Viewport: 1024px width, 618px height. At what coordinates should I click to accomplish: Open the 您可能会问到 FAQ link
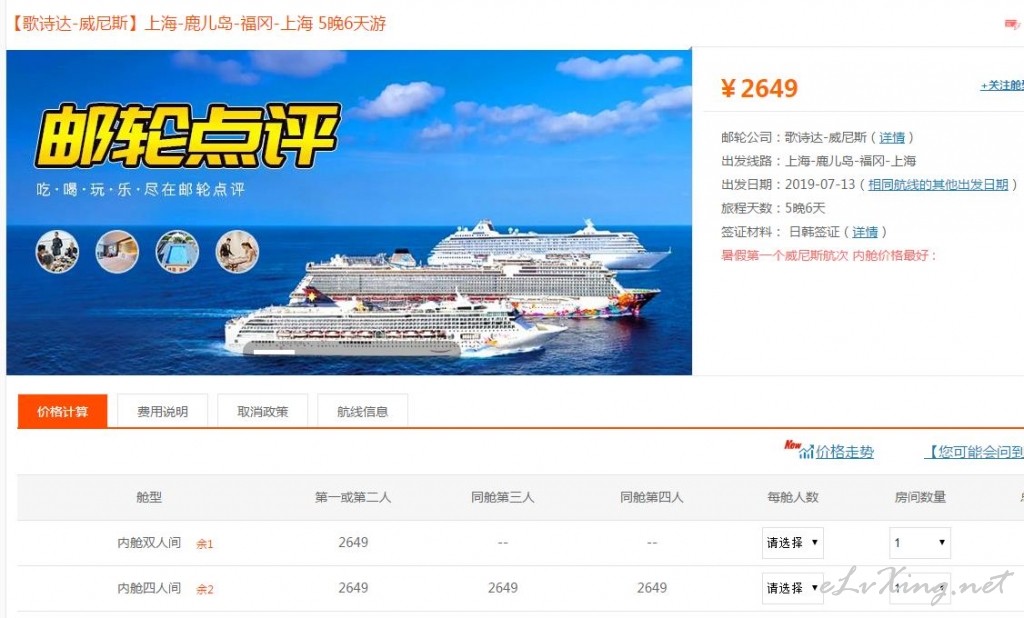click(x=974, y=451)
